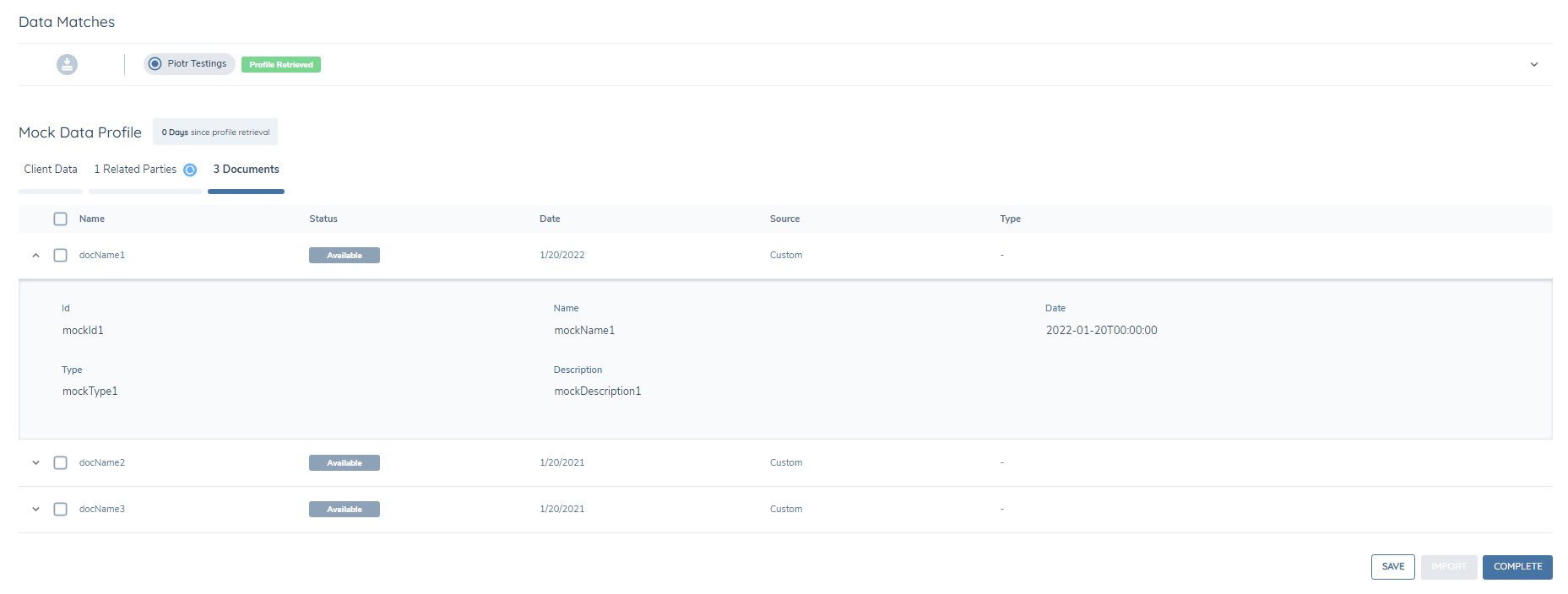Click the IMPORT button

[1448, 567]
